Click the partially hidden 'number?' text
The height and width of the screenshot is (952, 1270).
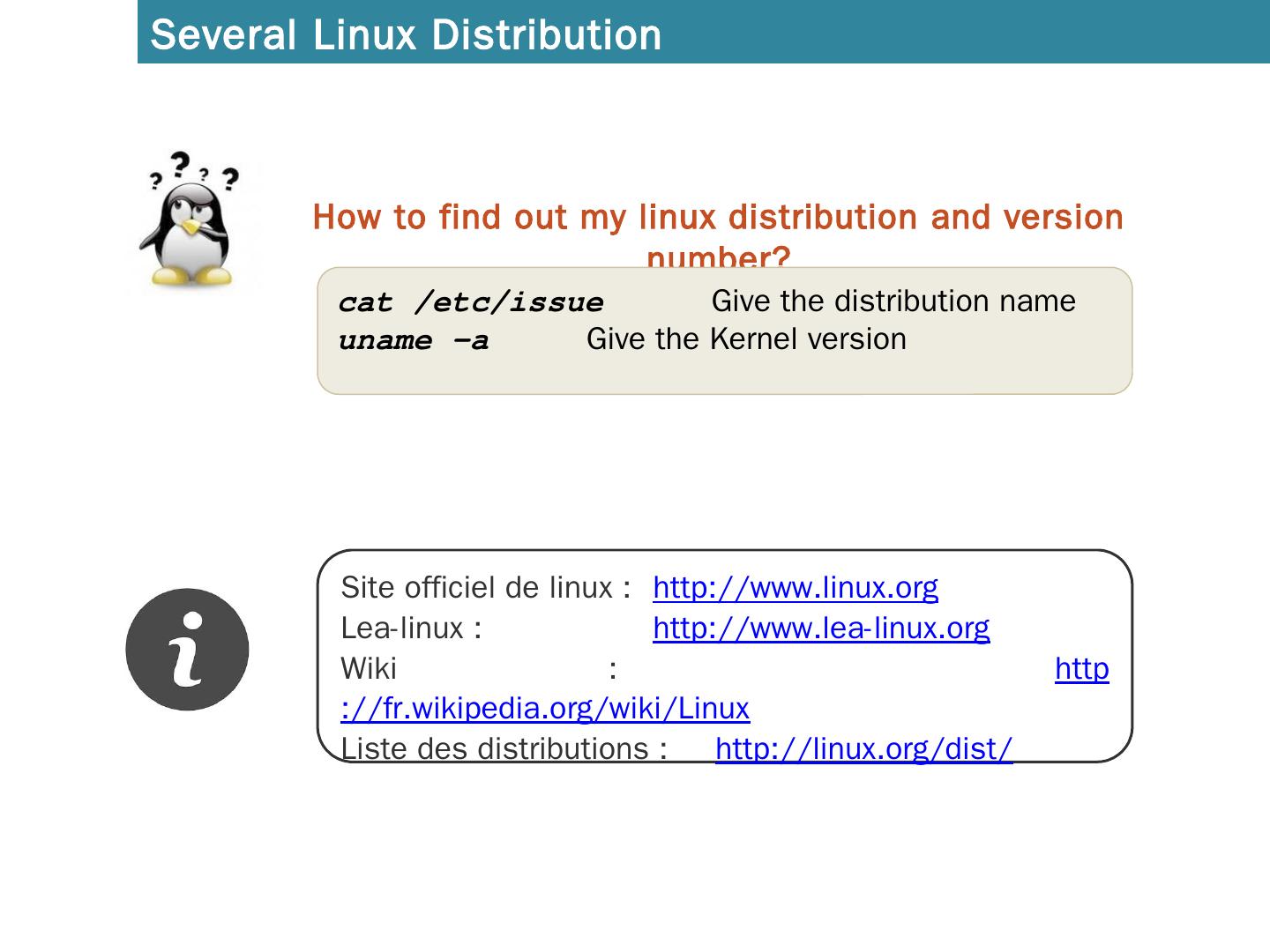point(717,257)
